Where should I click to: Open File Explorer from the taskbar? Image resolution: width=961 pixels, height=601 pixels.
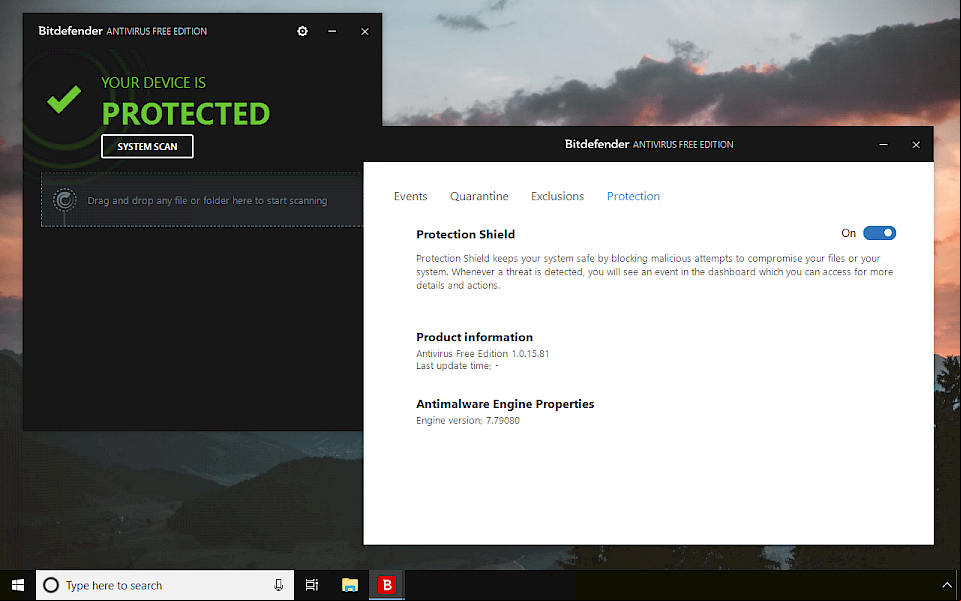350,585
